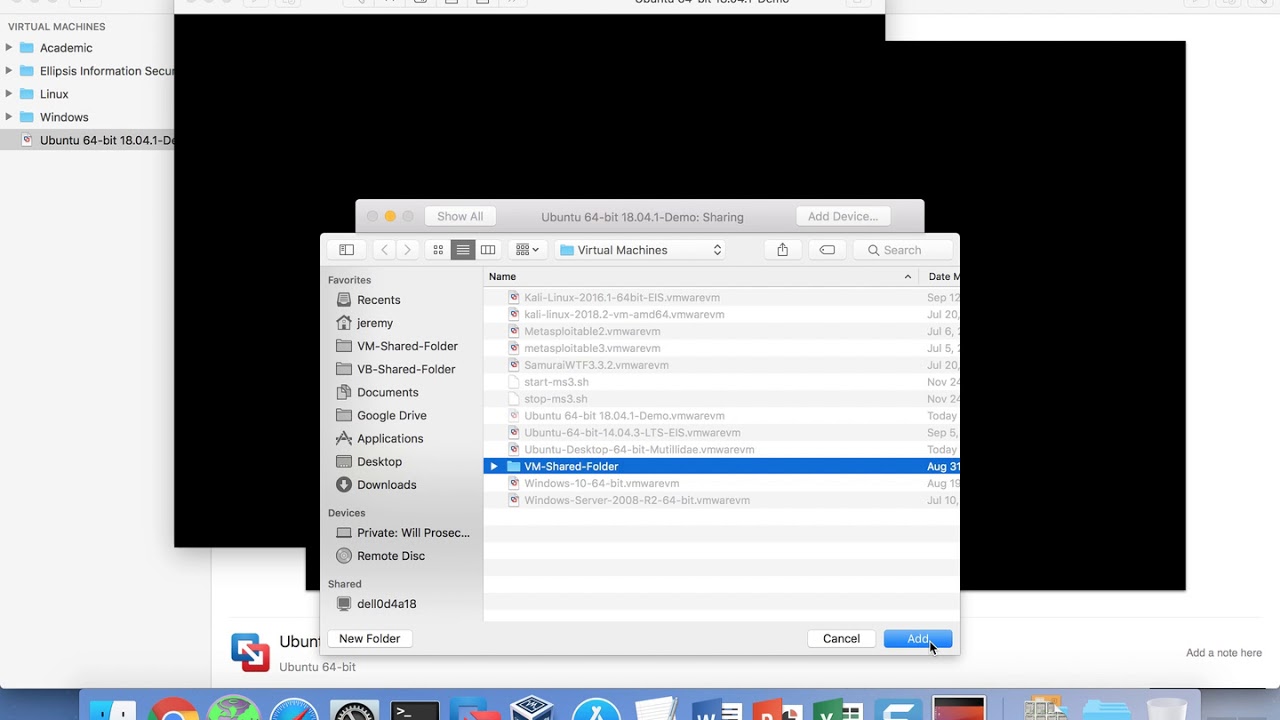Open the group/arrange items dropdown
Viewport: 1280px width, 720px height.
[527, 250]
